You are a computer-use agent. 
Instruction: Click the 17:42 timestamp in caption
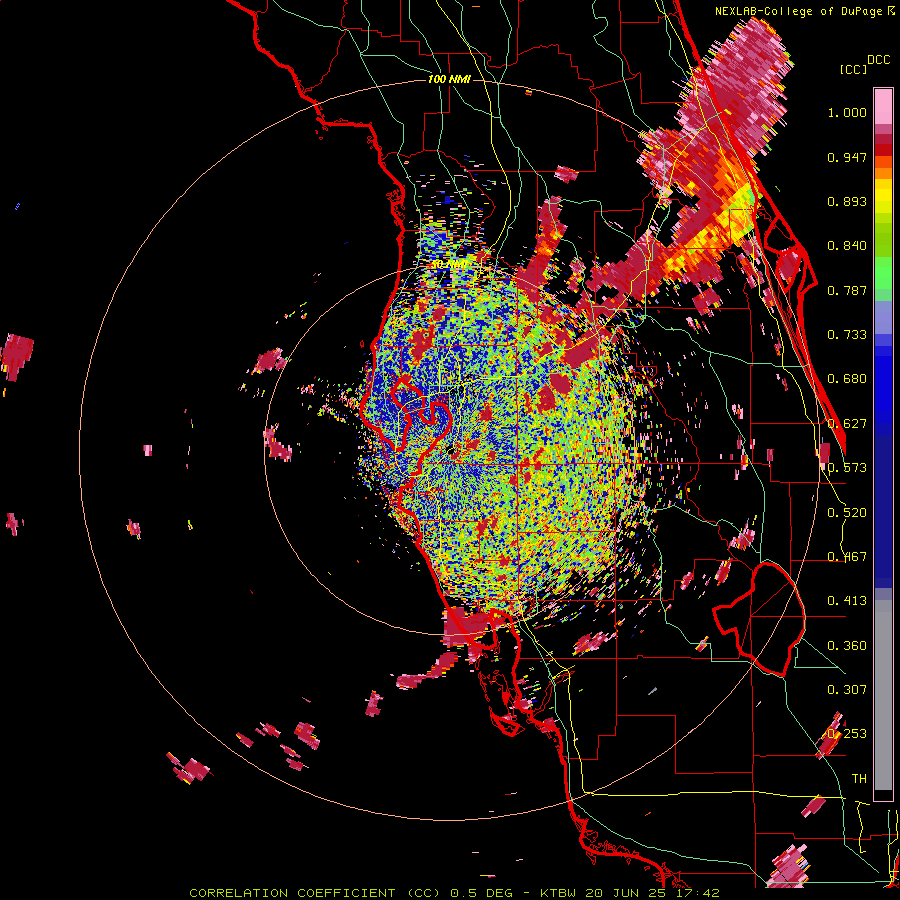click(x=697, y=893)
